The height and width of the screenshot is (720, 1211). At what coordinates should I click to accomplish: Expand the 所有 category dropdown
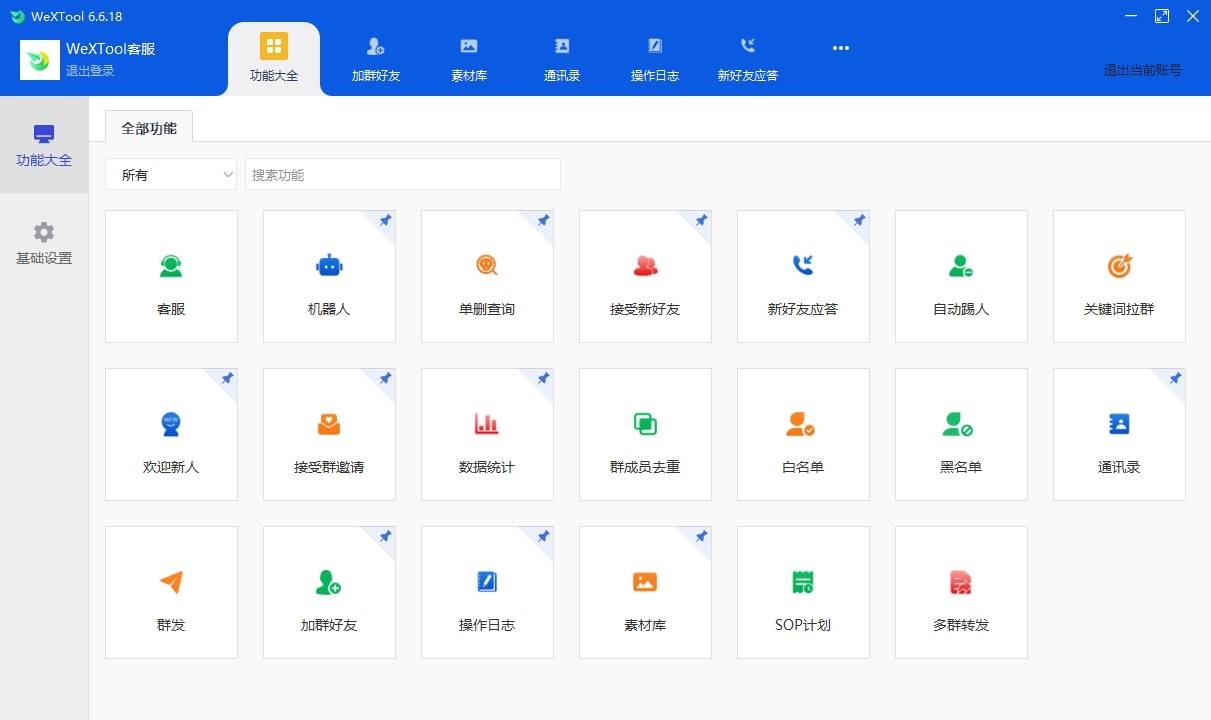pyautogui.click(x=170, y=174)
